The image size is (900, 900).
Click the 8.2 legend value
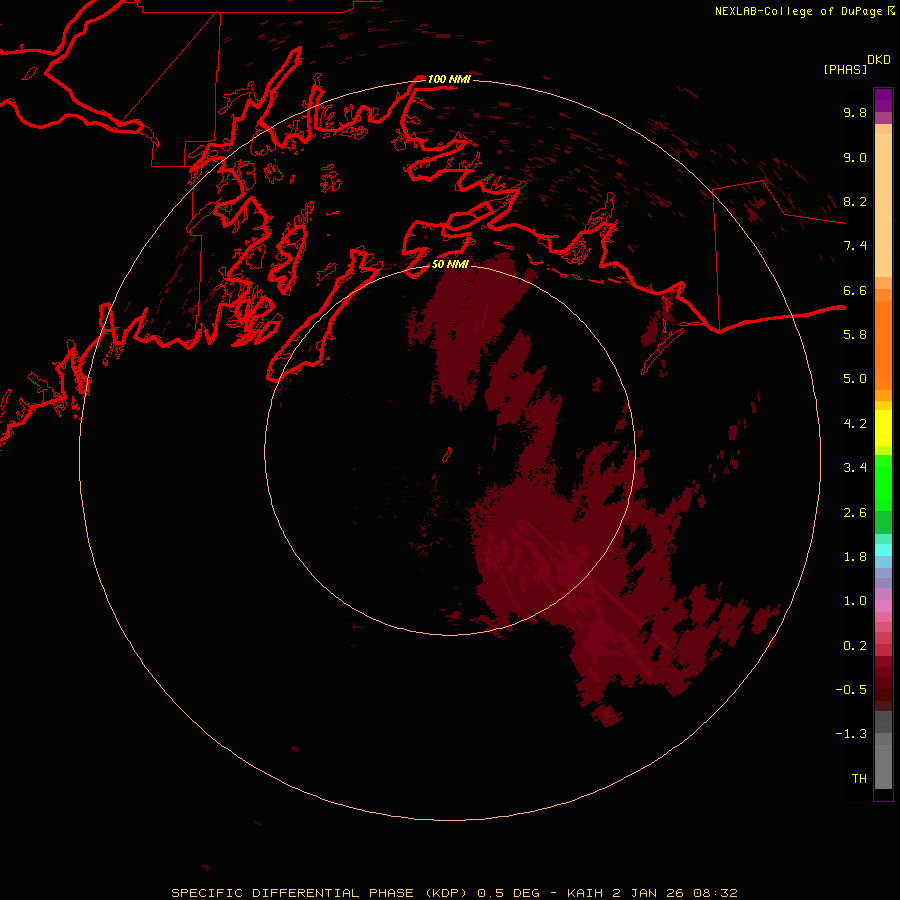(855, 201)
